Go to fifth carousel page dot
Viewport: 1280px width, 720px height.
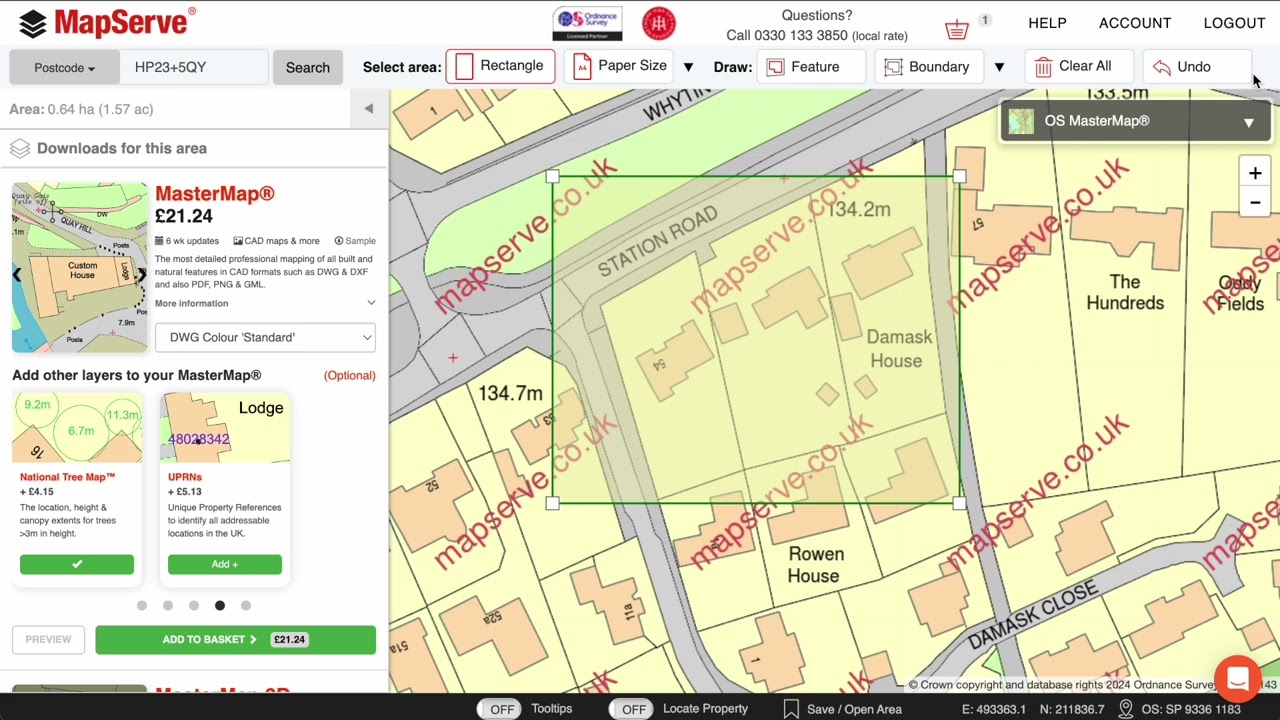(x=246, y=605)
